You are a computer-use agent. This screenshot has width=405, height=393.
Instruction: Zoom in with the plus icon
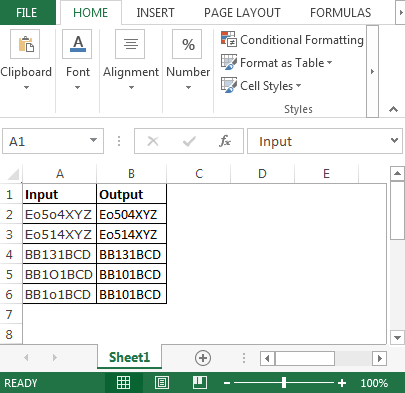coord(342,383)
